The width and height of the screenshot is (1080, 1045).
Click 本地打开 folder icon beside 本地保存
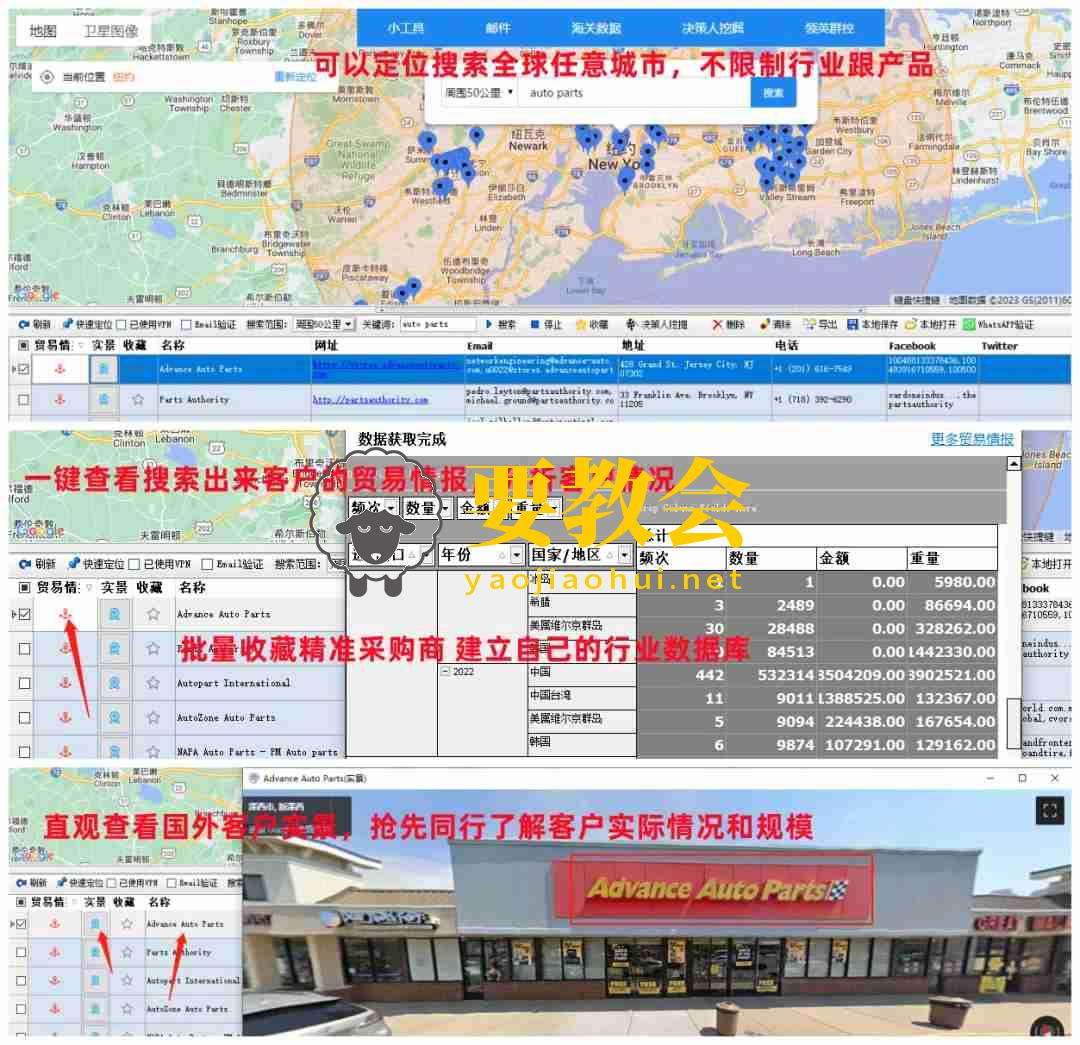tap(911, 324)
